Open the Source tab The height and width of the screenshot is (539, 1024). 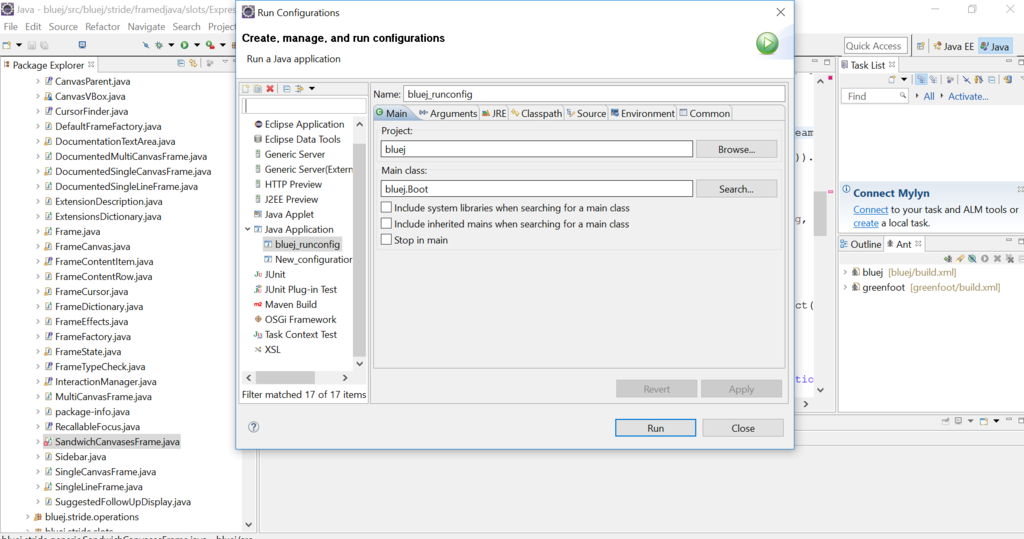click(586, 113)
